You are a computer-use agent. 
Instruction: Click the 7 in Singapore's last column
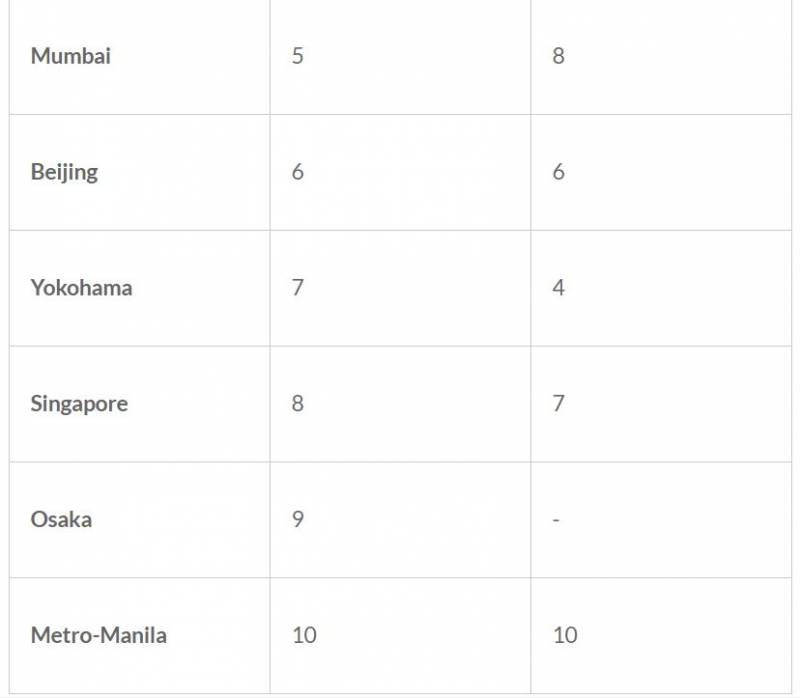click(x=558, y=404)
